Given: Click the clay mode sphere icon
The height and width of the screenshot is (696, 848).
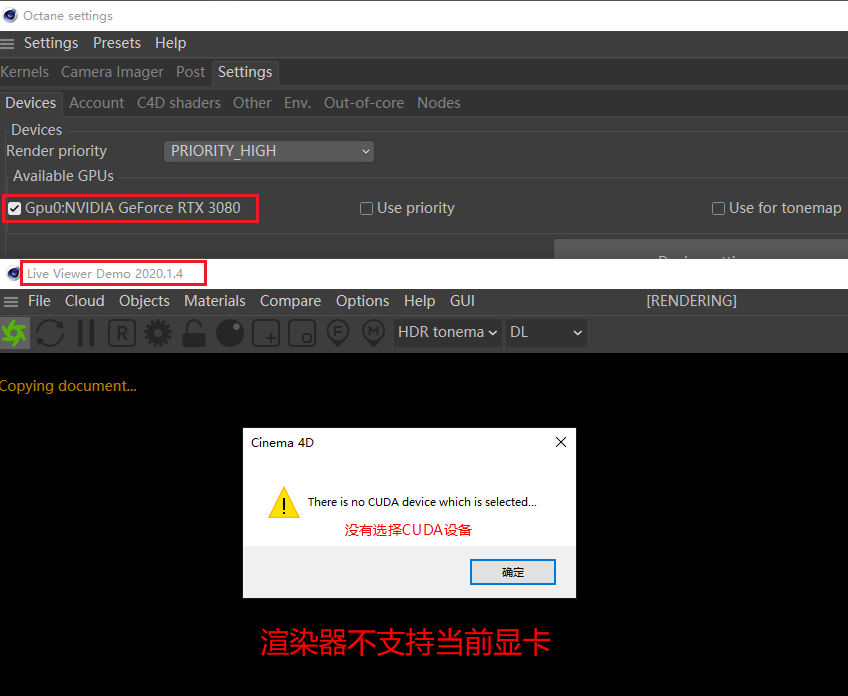Looking at the screenshot, I should point(230,333).
